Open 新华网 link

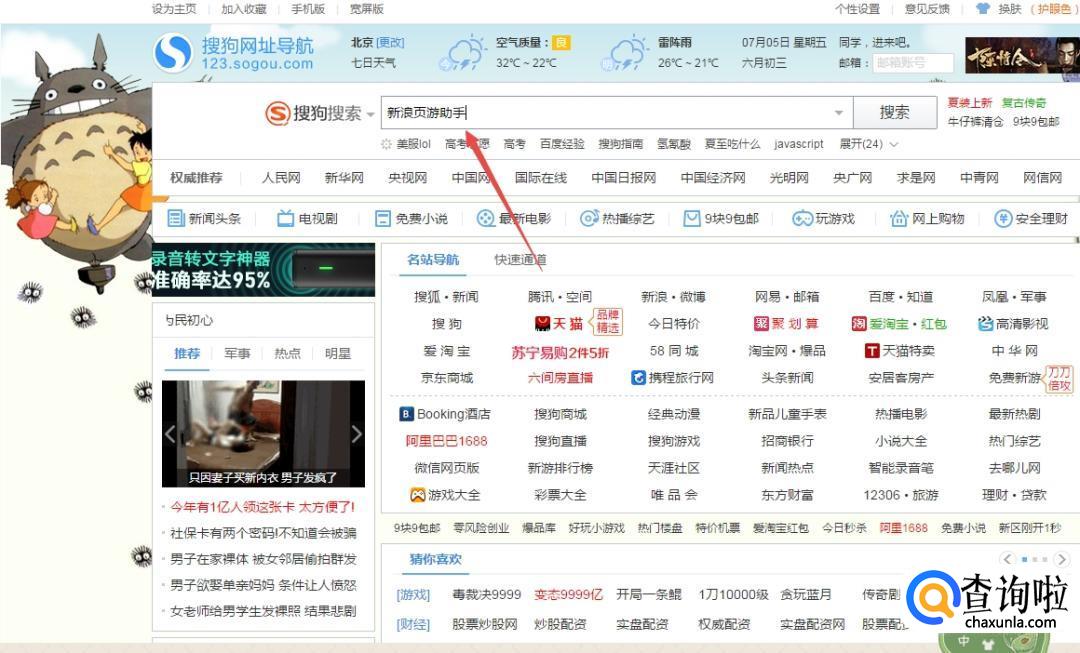pyautogui.click(x=344, y=178)
